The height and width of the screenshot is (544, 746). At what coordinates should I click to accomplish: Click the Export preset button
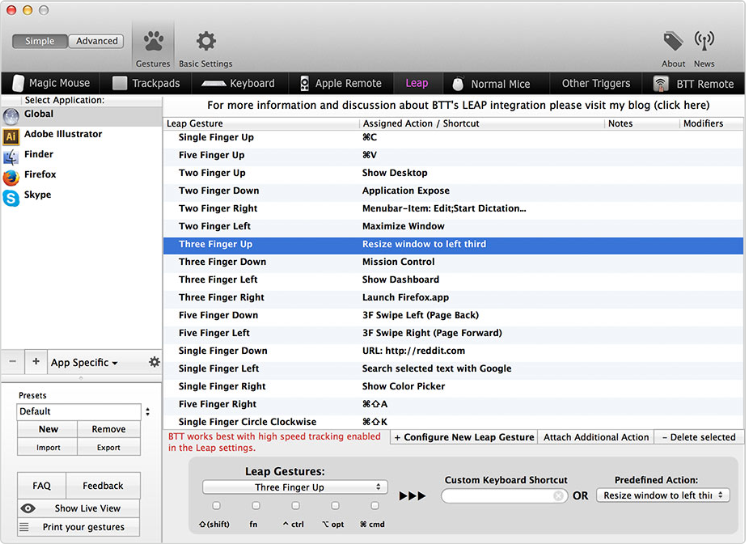[109, 447]
